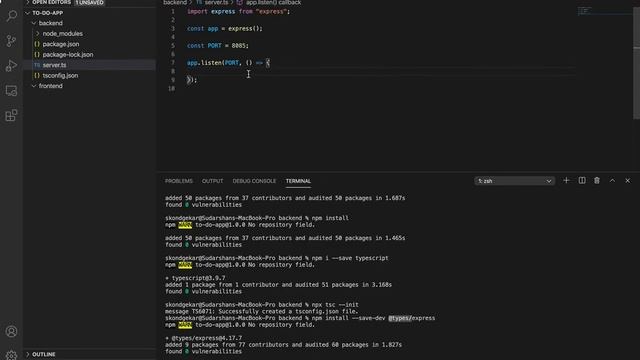The height and width of the screenshot is (360, 640).
Task: Open the Search view in activity bar
Action: [11, 16]
